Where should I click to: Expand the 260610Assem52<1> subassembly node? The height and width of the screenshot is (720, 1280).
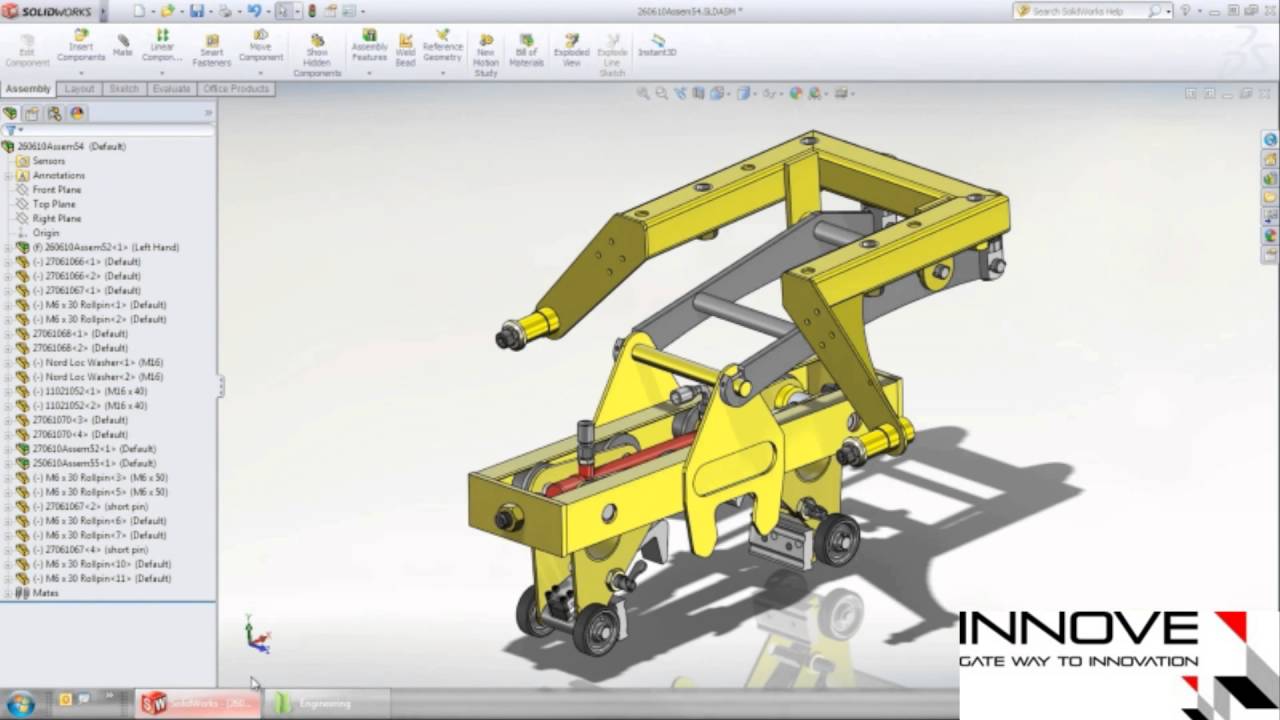8,247
